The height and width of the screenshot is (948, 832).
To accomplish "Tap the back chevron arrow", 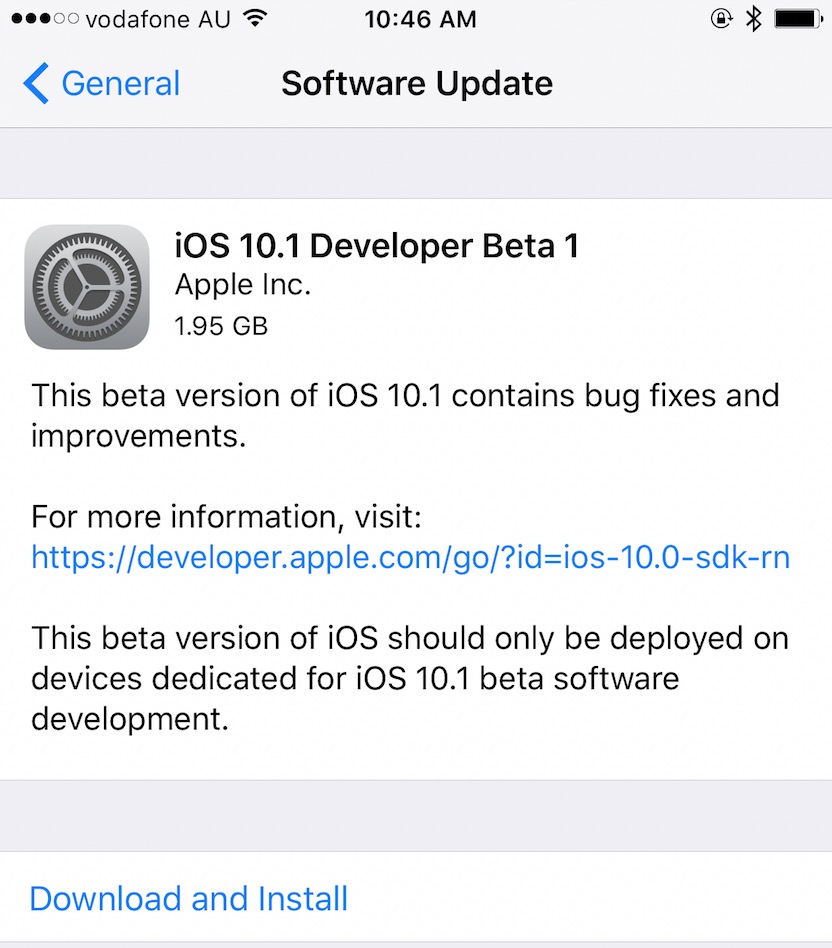I will coord(36,83).
